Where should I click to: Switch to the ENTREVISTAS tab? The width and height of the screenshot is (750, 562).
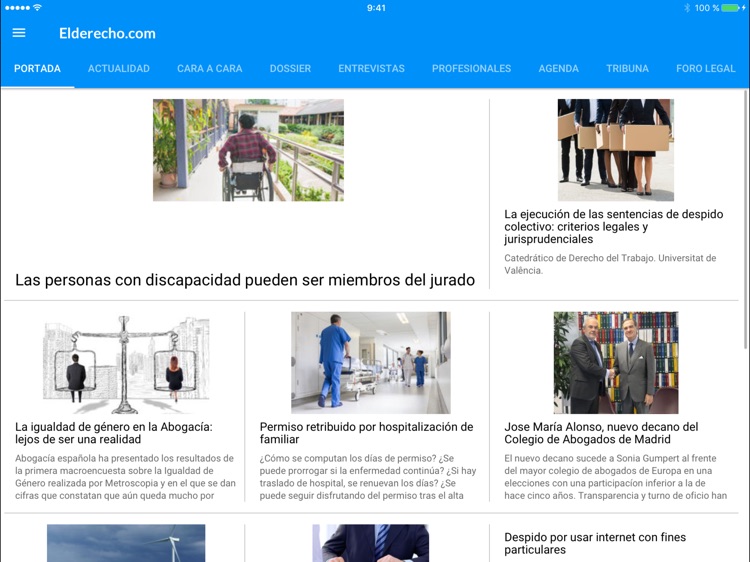coord(372,68)
